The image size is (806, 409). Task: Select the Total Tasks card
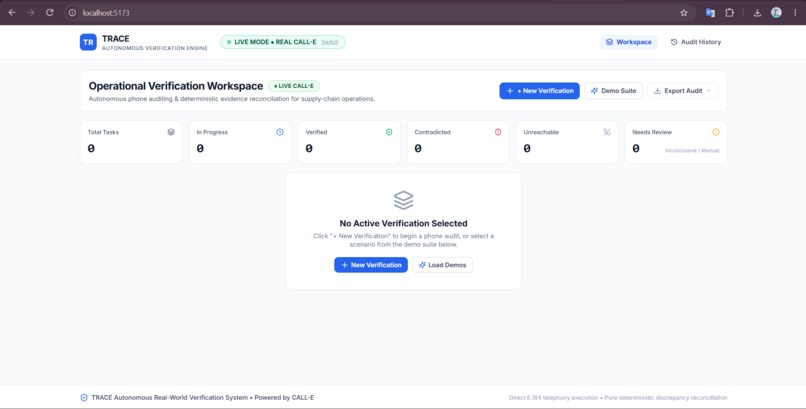pos(131,142)
